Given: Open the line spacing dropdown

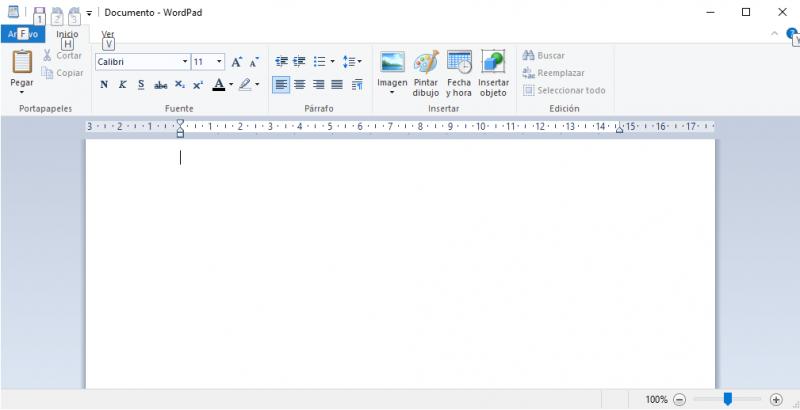Looking at the screenshot, I should pos(352,62).
